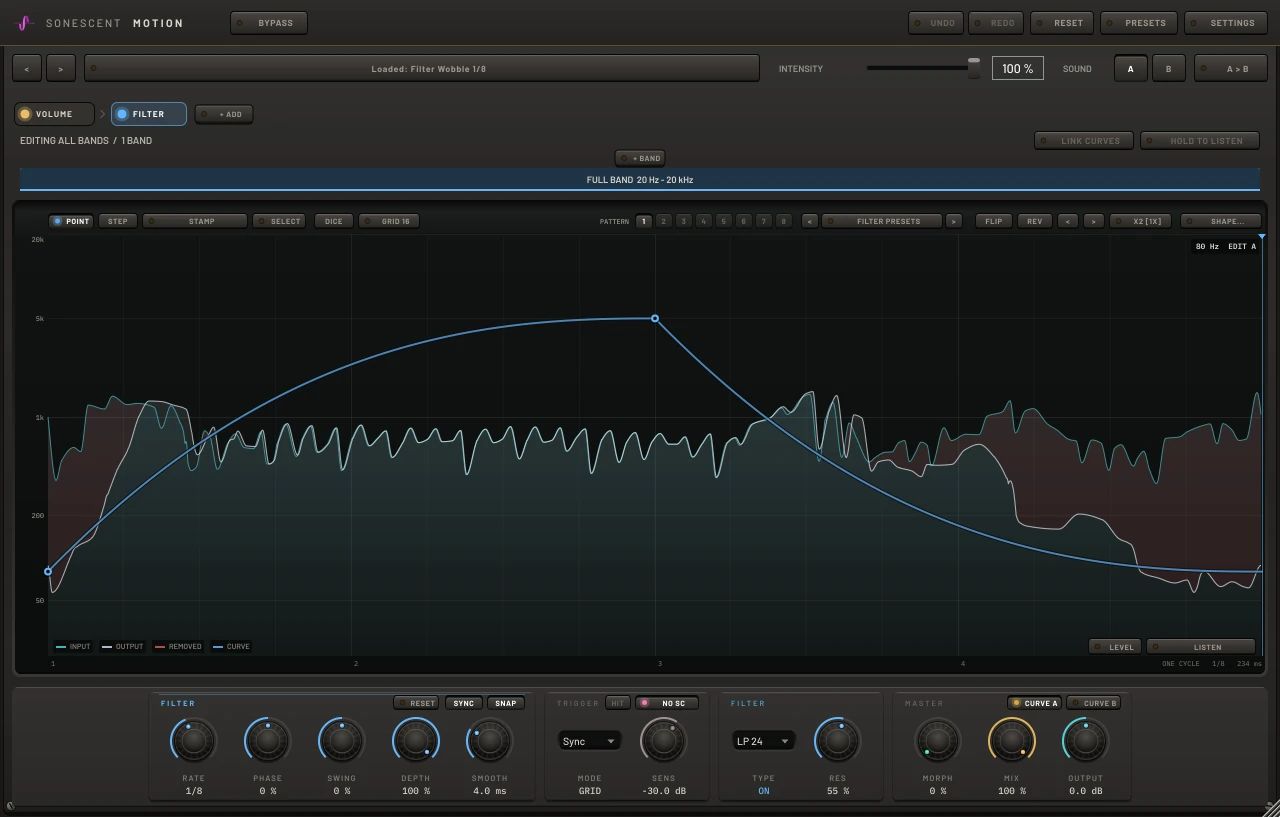Adjust the Intensity slider handle

click(x=974, y=68)
